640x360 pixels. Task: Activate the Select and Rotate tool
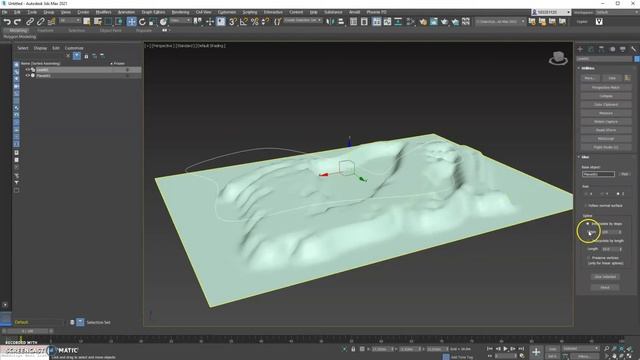(x=142, y=22)
